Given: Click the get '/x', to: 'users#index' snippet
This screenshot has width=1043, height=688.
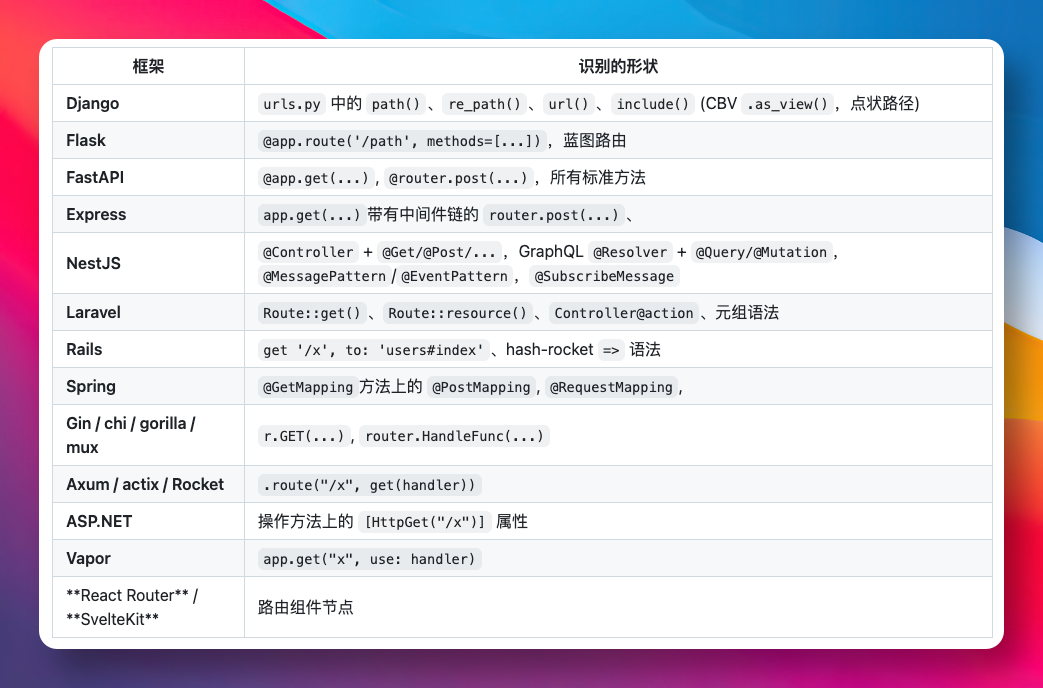Looking at the screenshot, I should pos(374,350).
